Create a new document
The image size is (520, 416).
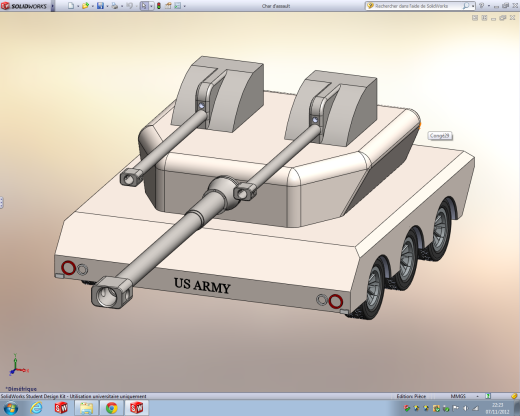click(x=71, y=6)
